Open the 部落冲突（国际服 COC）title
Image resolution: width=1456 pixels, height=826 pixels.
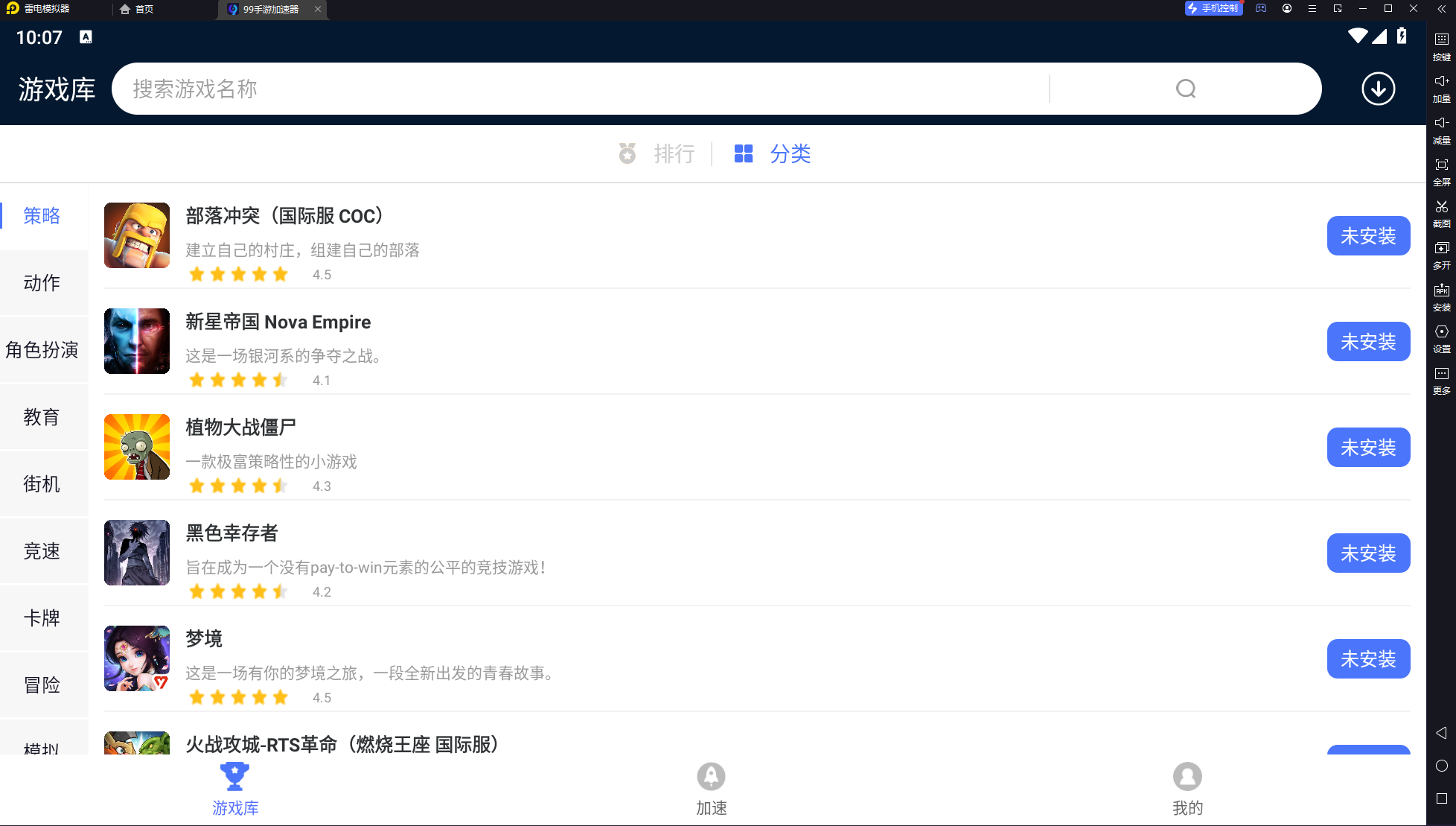pyautogui.click(x=284, y=216)
